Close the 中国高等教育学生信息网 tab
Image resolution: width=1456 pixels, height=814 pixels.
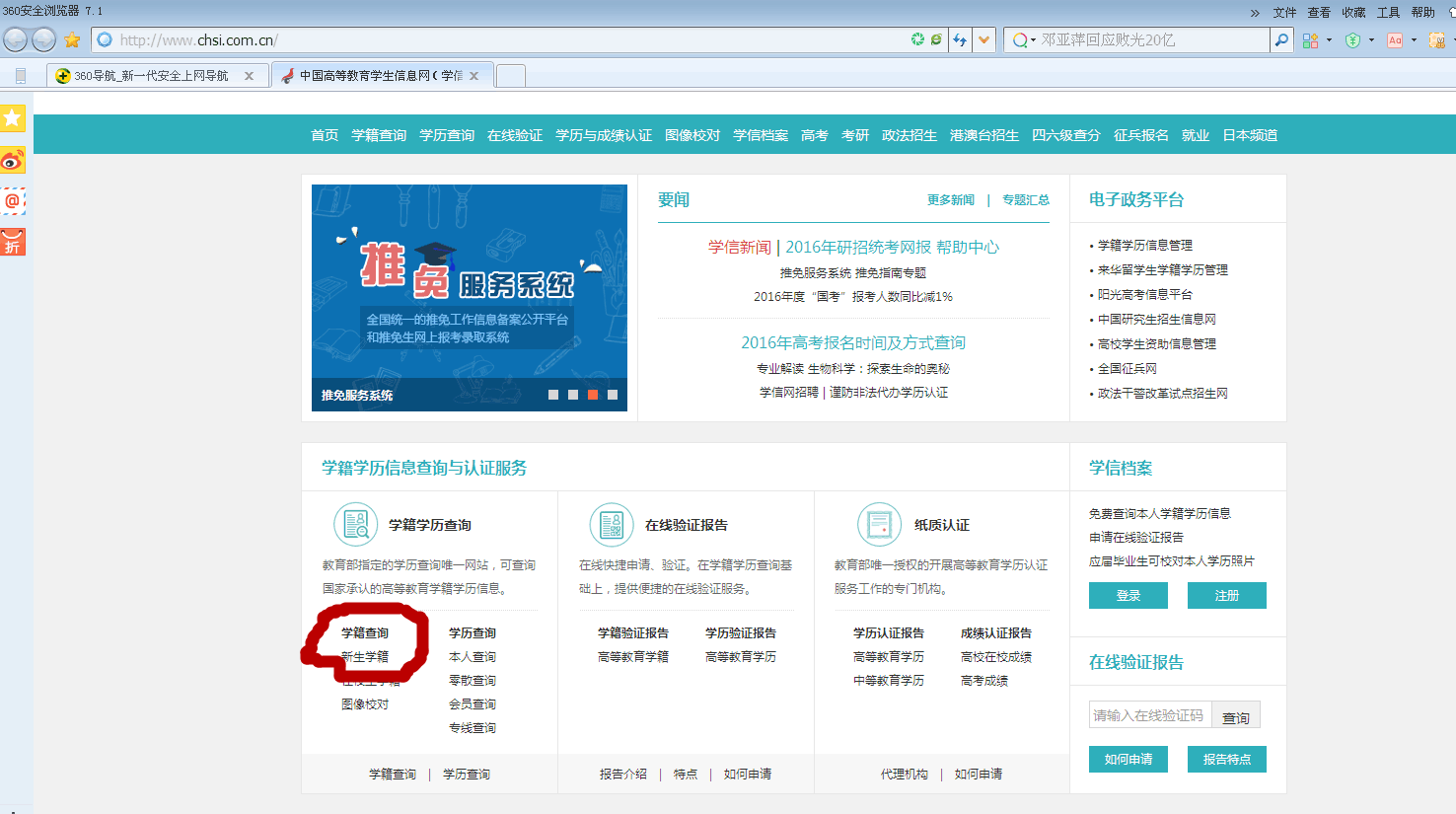pyautogui.click(x=474, y=76)
